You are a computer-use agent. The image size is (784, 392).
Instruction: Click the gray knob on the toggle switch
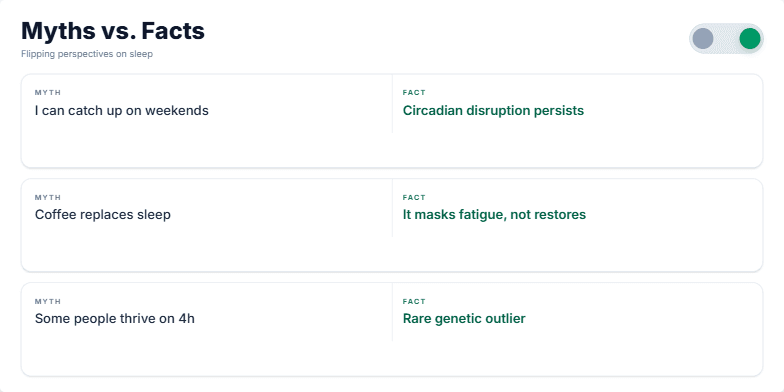[x=702, y=38]
